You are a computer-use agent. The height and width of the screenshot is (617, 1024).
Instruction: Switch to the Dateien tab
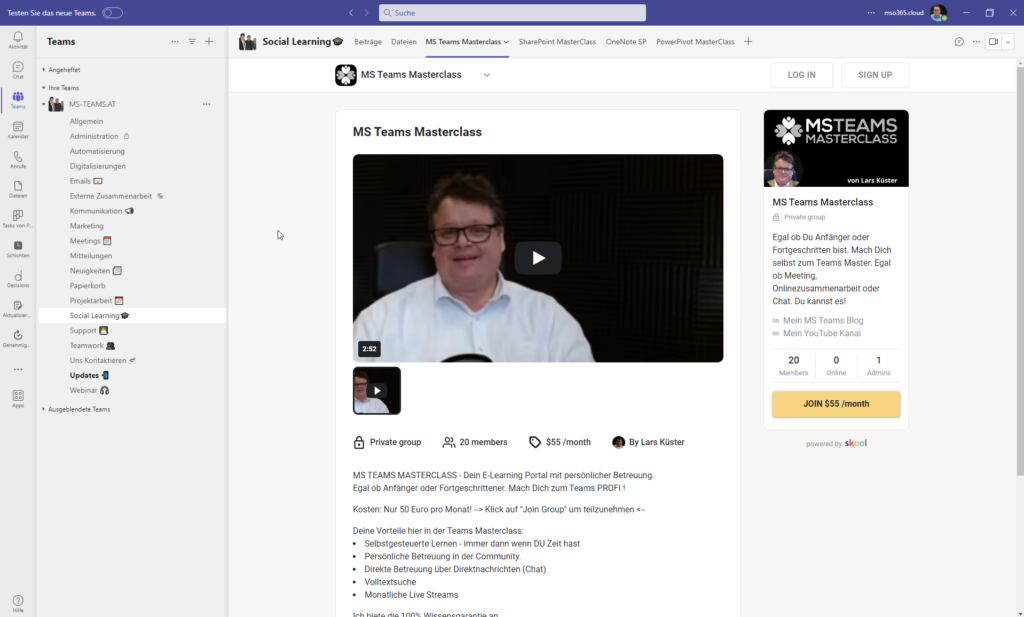[404, 41]
